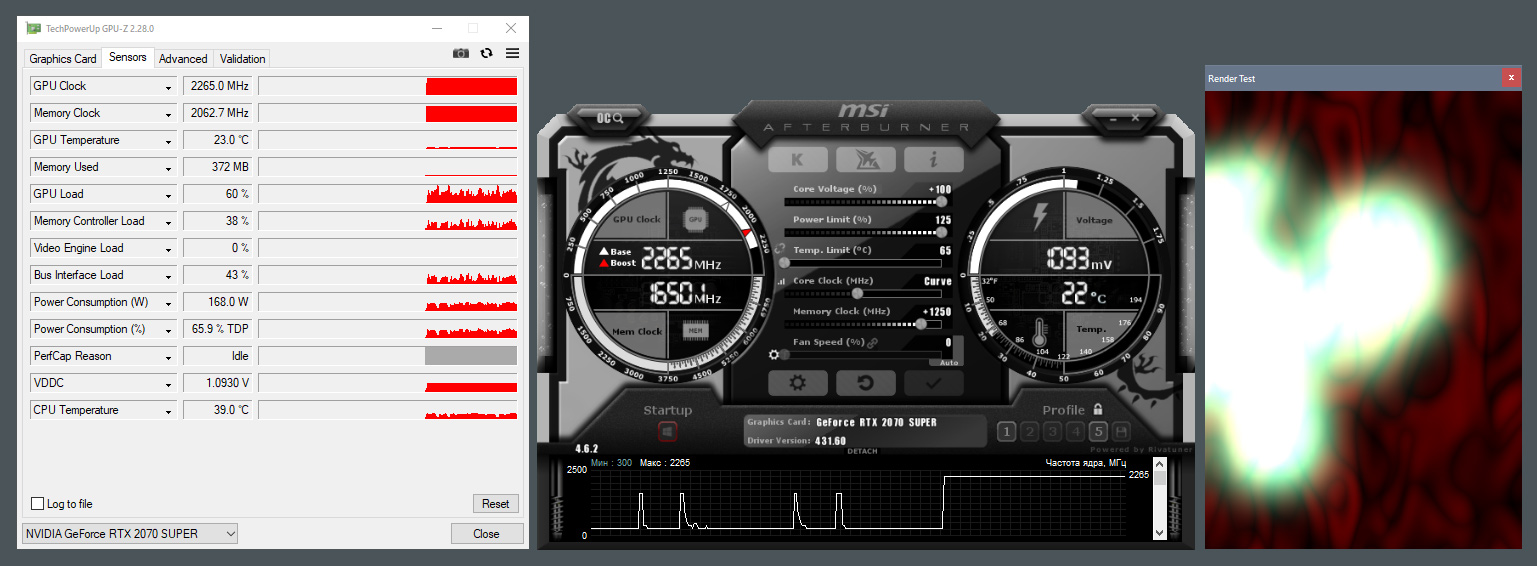Click the profile lock icon
The width and height of the screenshot is (1537, 566).
[1098, 409]
